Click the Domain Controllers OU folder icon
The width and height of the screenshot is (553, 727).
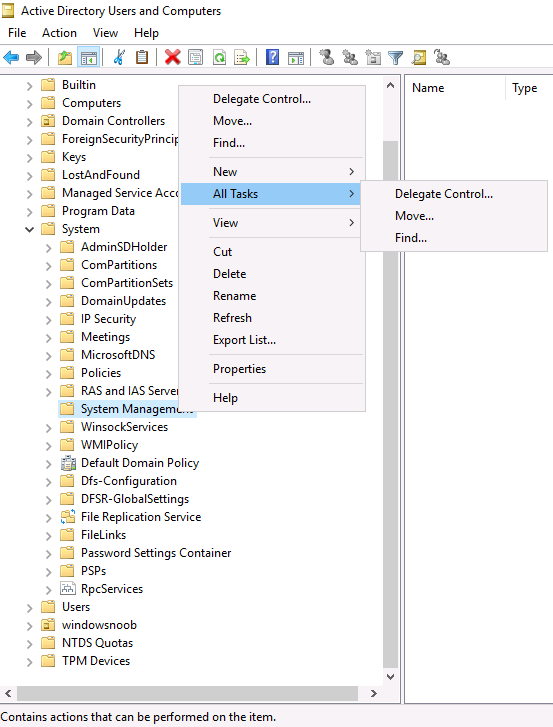[x=48, y=121]
